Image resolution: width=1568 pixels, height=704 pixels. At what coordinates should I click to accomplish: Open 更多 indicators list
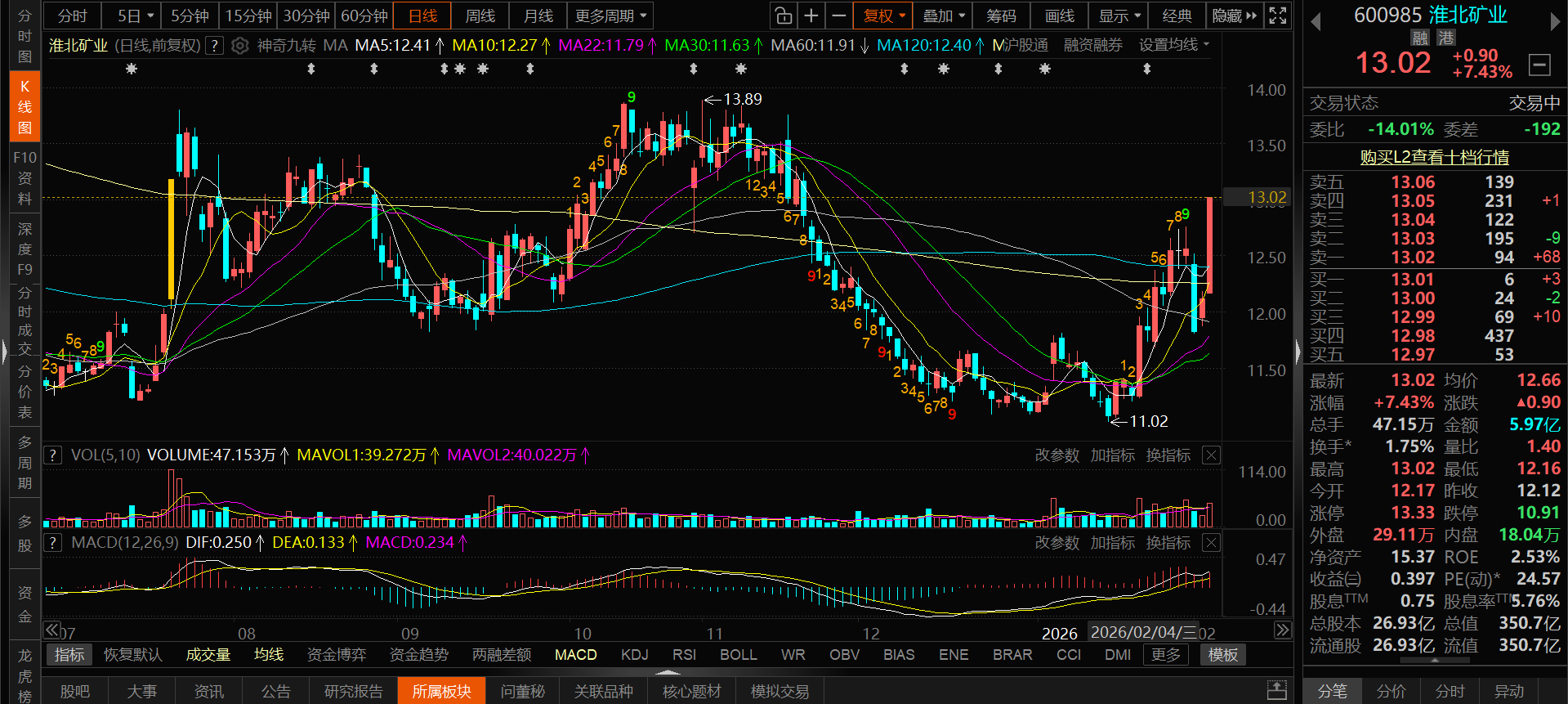(x=1166, y=655)
